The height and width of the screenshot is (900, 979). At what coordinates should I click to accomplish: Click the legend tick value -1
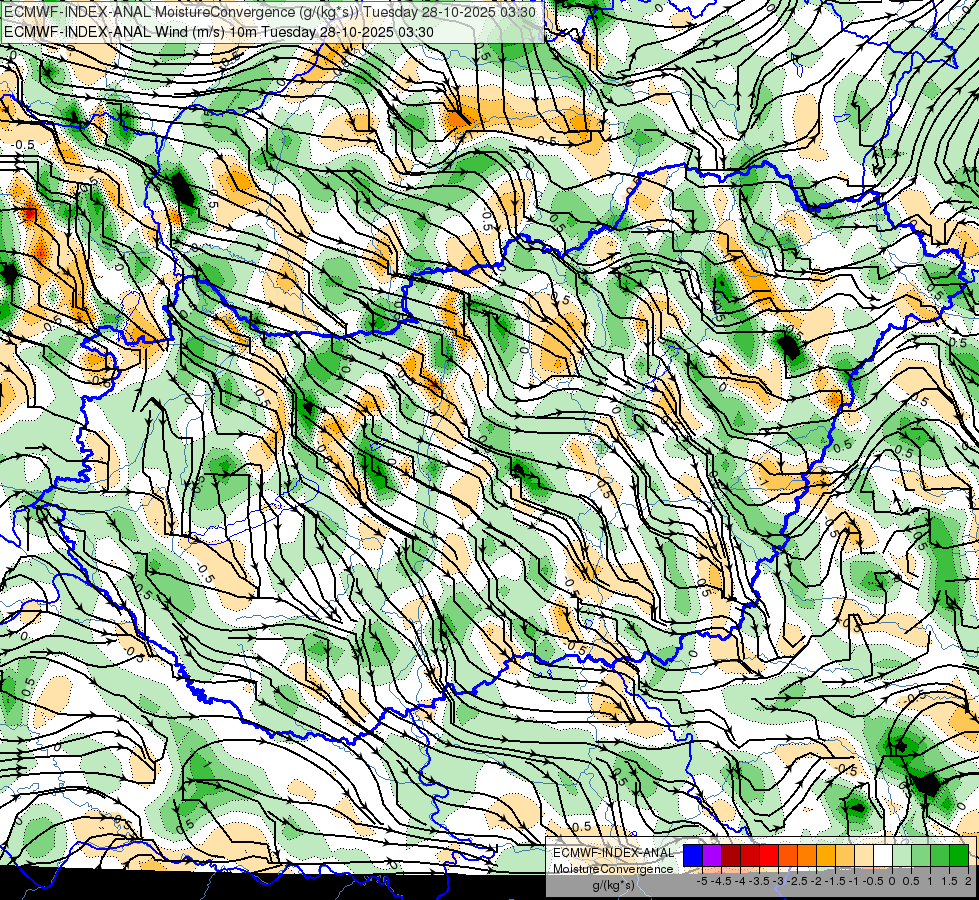point(854,881)
